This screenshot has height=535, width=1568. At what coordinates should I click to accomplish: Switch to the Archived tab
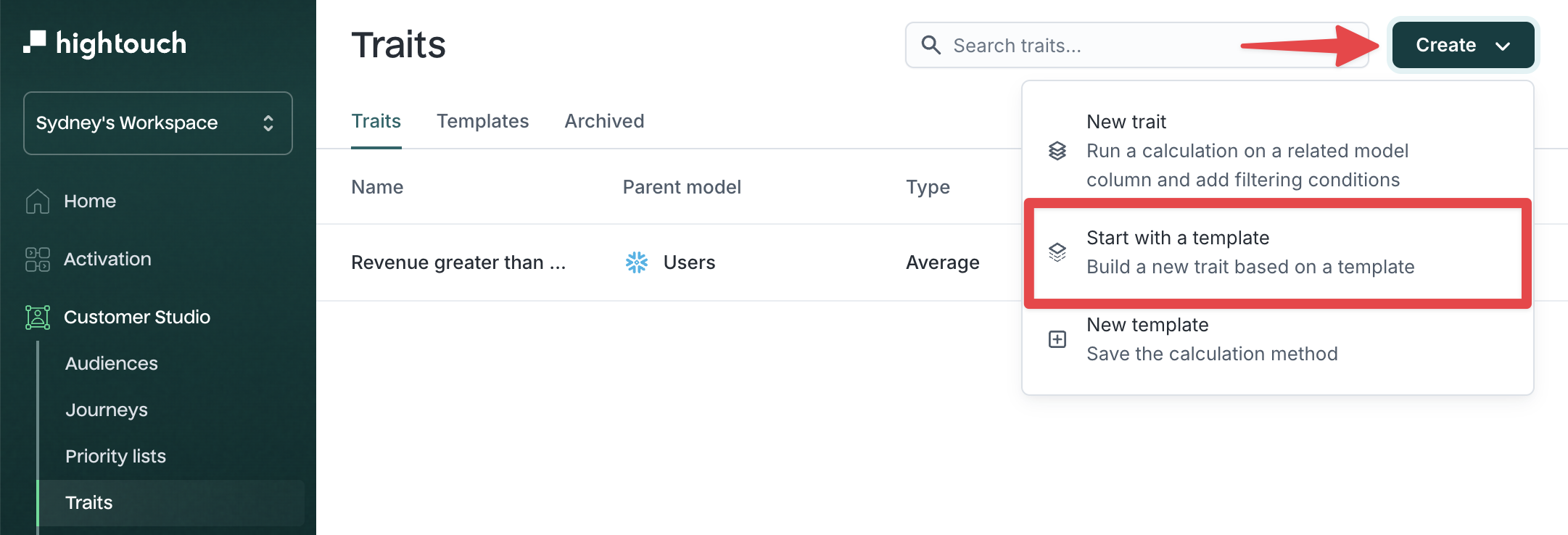pyautogui.click(x=604, y=121)
